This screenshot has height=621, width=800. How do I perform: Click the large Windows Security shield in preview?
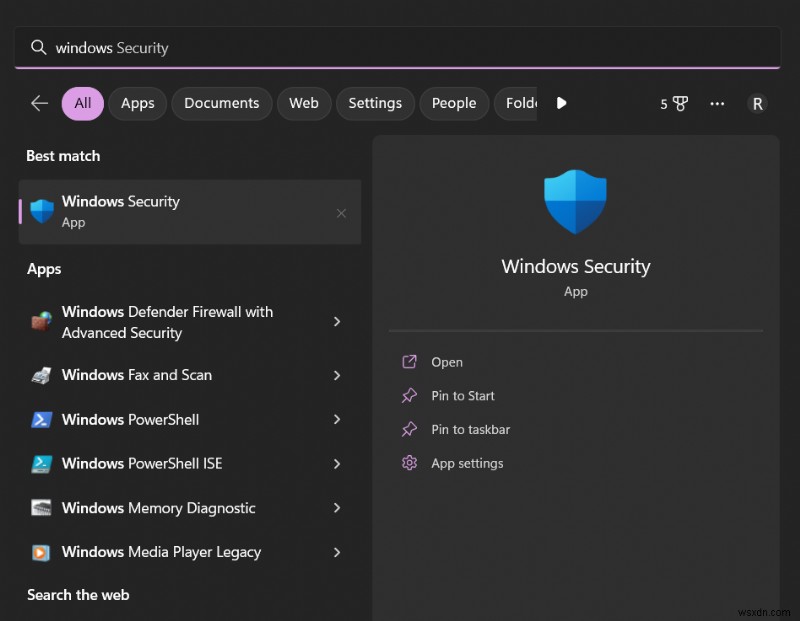click(x=576, y=202)
